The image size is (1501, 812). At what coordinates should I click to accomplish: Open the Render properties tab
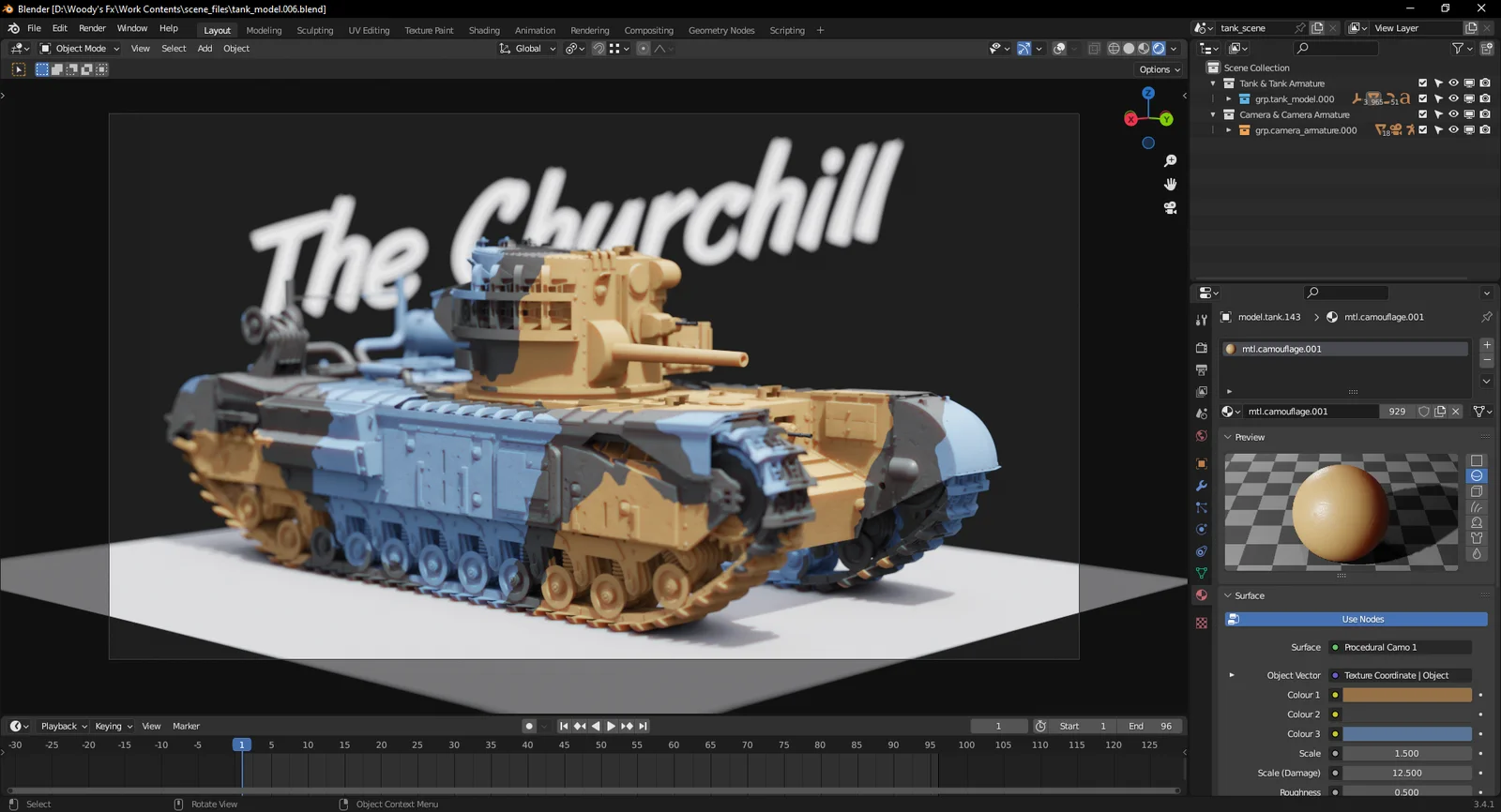tap(1201, 348)
